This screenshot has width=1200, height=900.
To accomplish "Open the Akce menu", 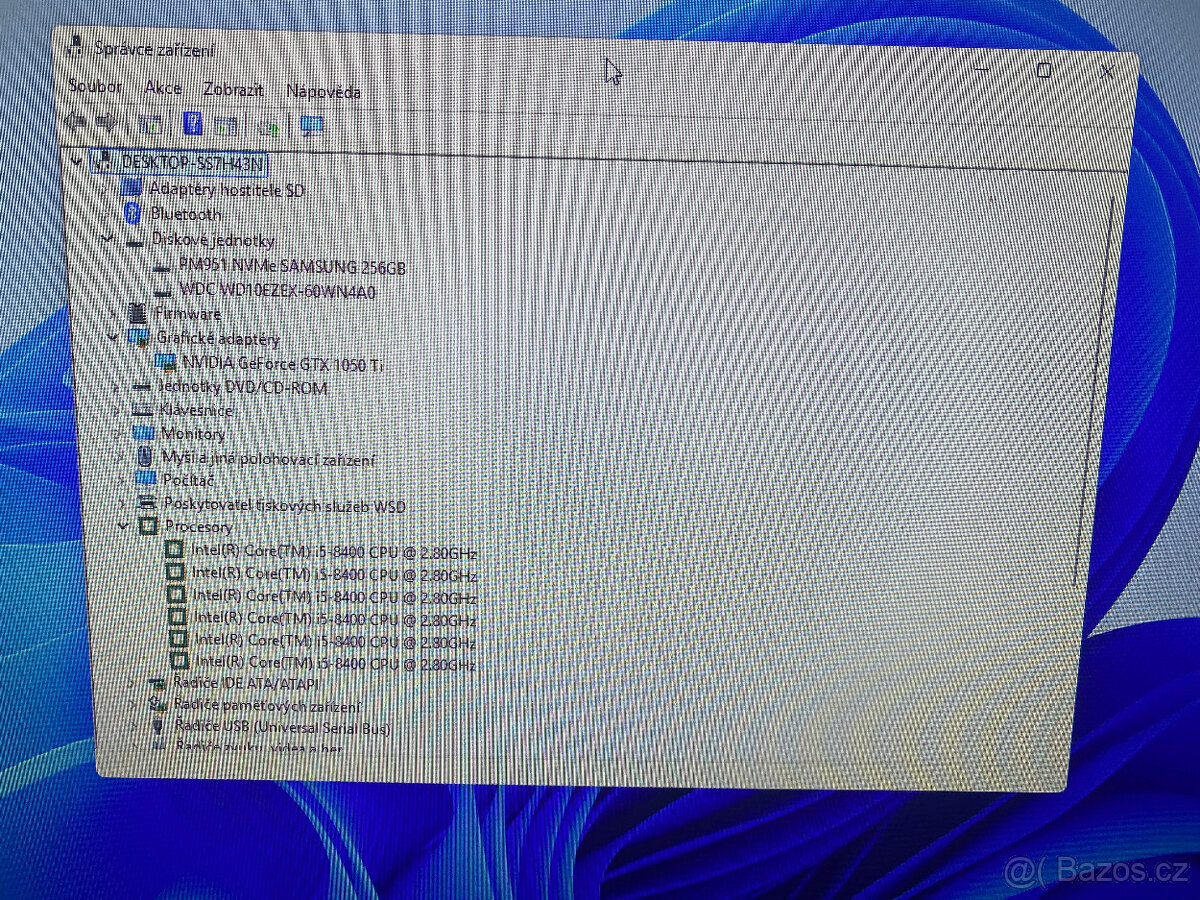I will 162,89.
